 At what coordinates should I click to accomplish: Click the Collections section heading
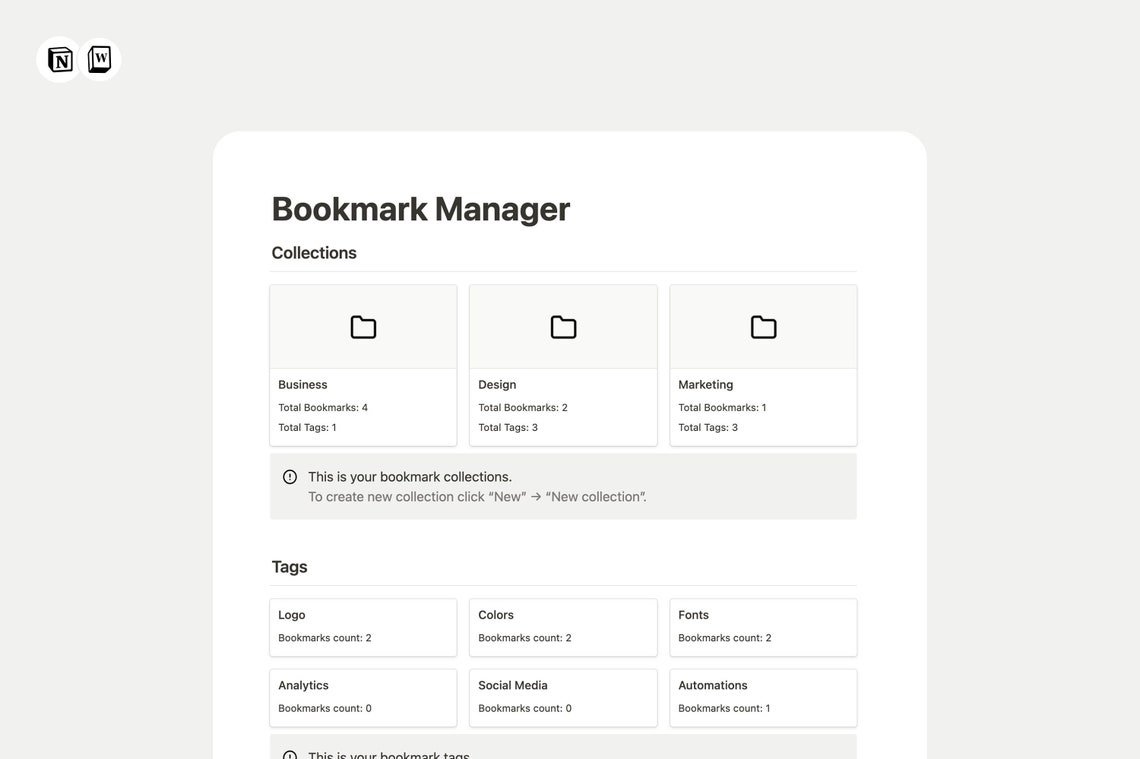coord(313,252)
